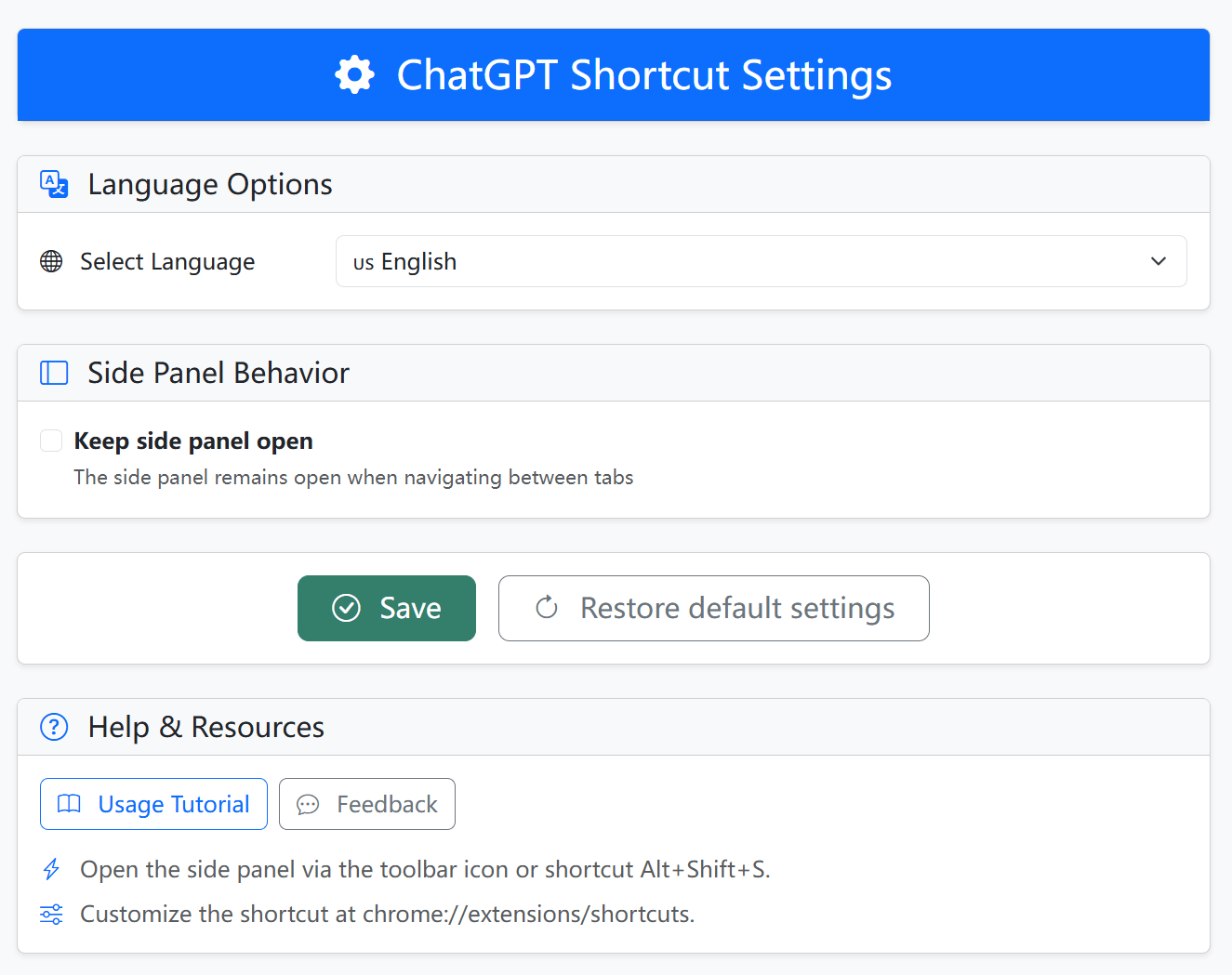The image size is (1232, 975).
Task: Click the gear icon in the header
Action: click(354, 75)
